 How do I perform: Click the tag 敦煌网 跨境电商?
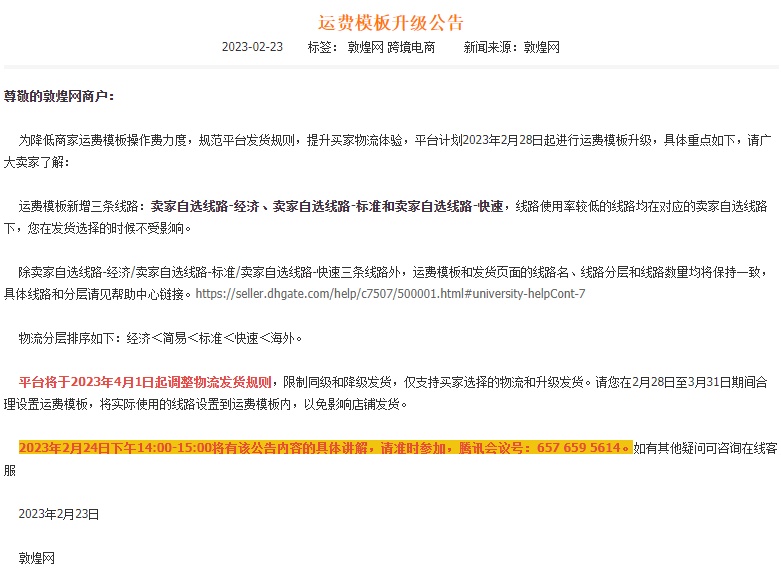(x=391, y=47)
